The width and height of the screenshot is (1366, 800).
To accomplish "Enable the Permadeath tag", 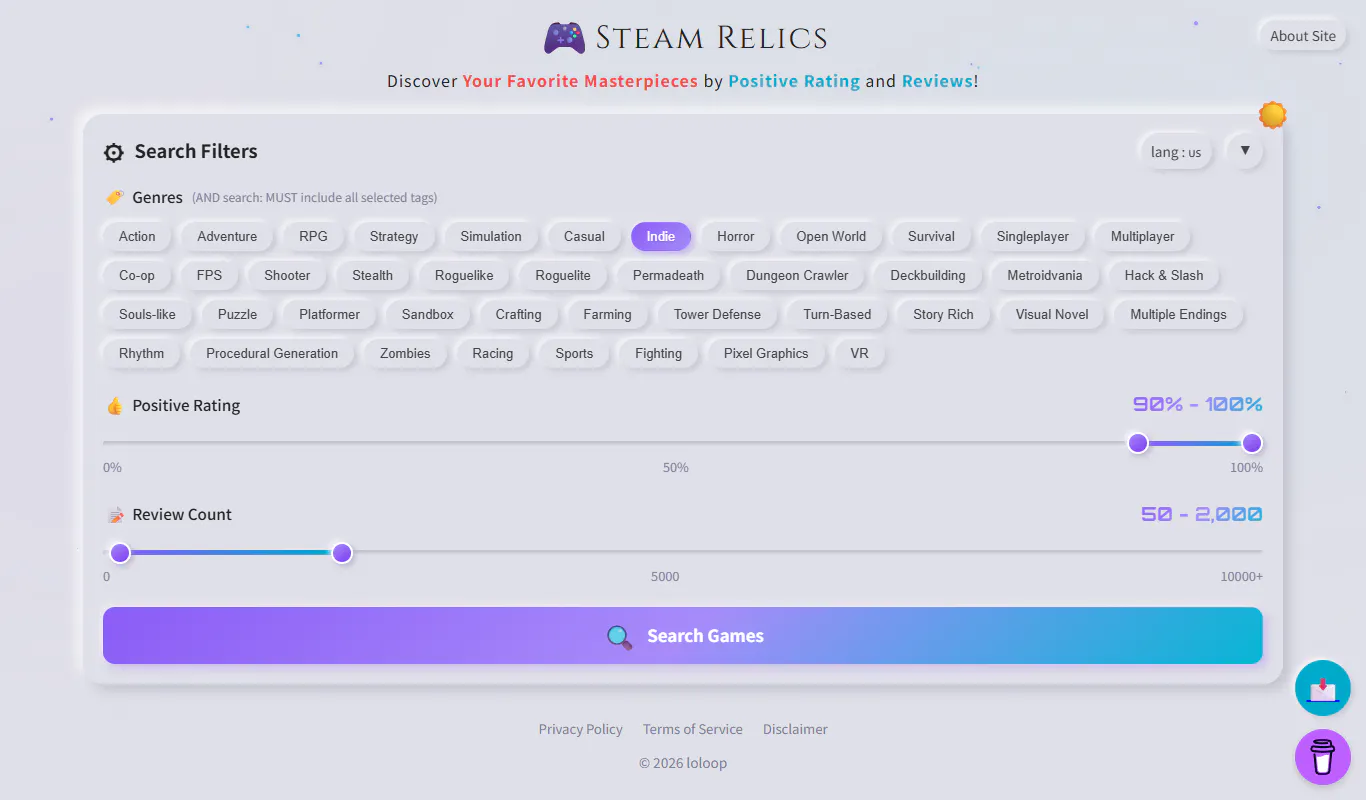I will tap(669, 276).
